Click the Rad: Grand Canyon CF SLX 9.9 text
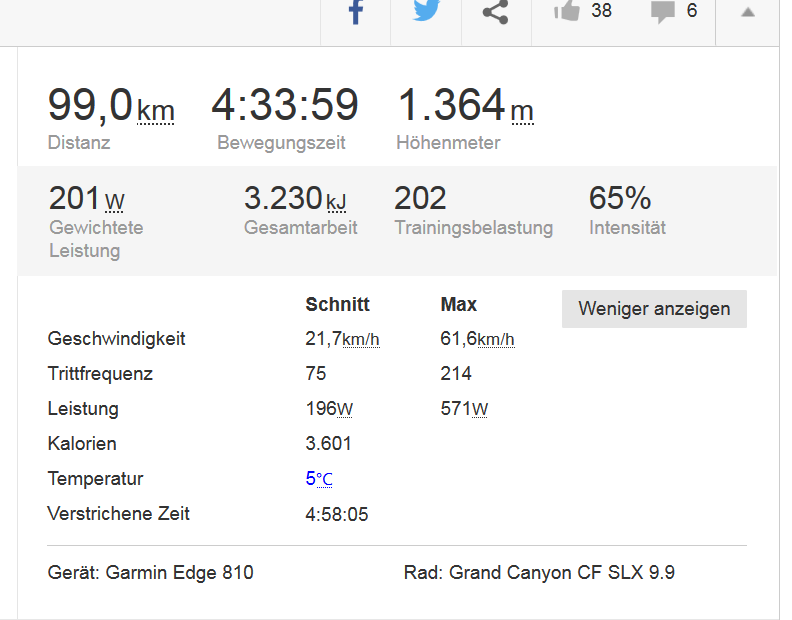792x620 pixels. [539, 573]
